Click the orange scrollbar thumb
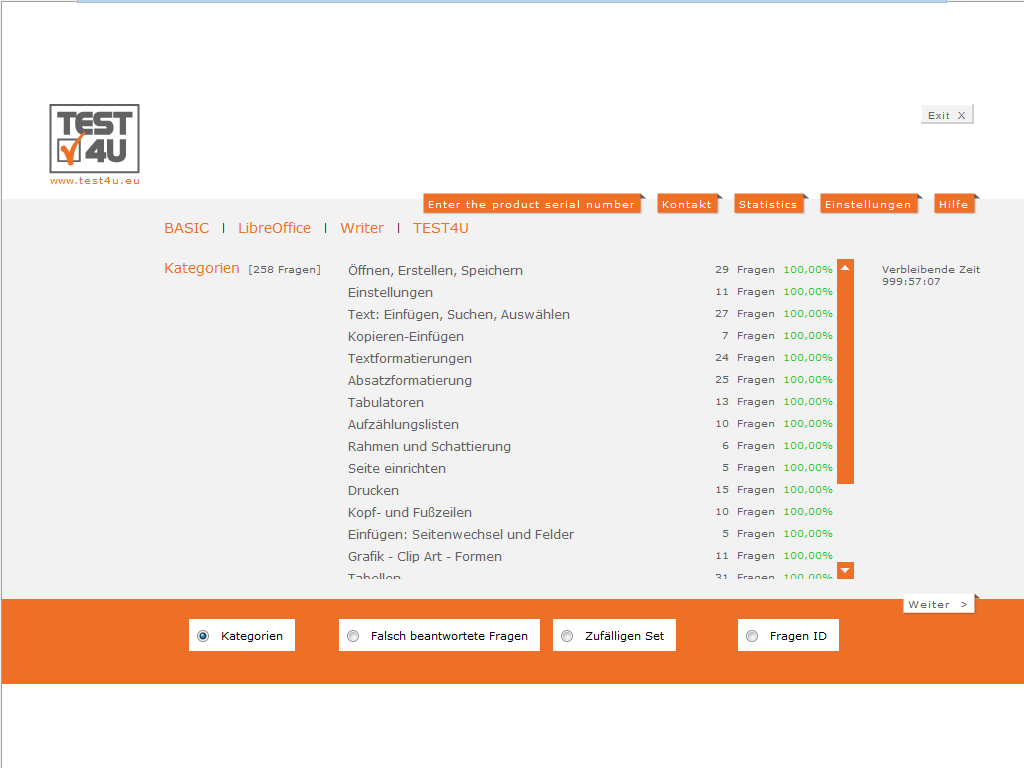The height and width of the screenshot is (768, 1024). [845, 379]
